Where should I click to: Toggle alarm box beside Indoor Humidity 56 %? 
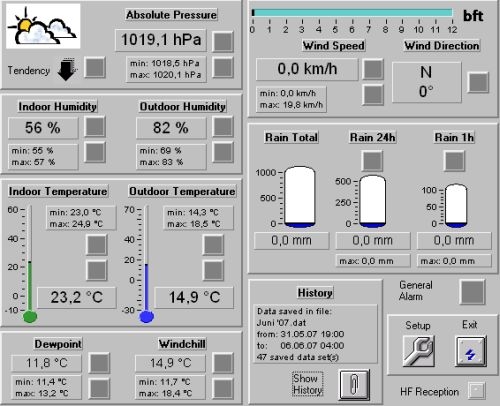coord(95,127)
